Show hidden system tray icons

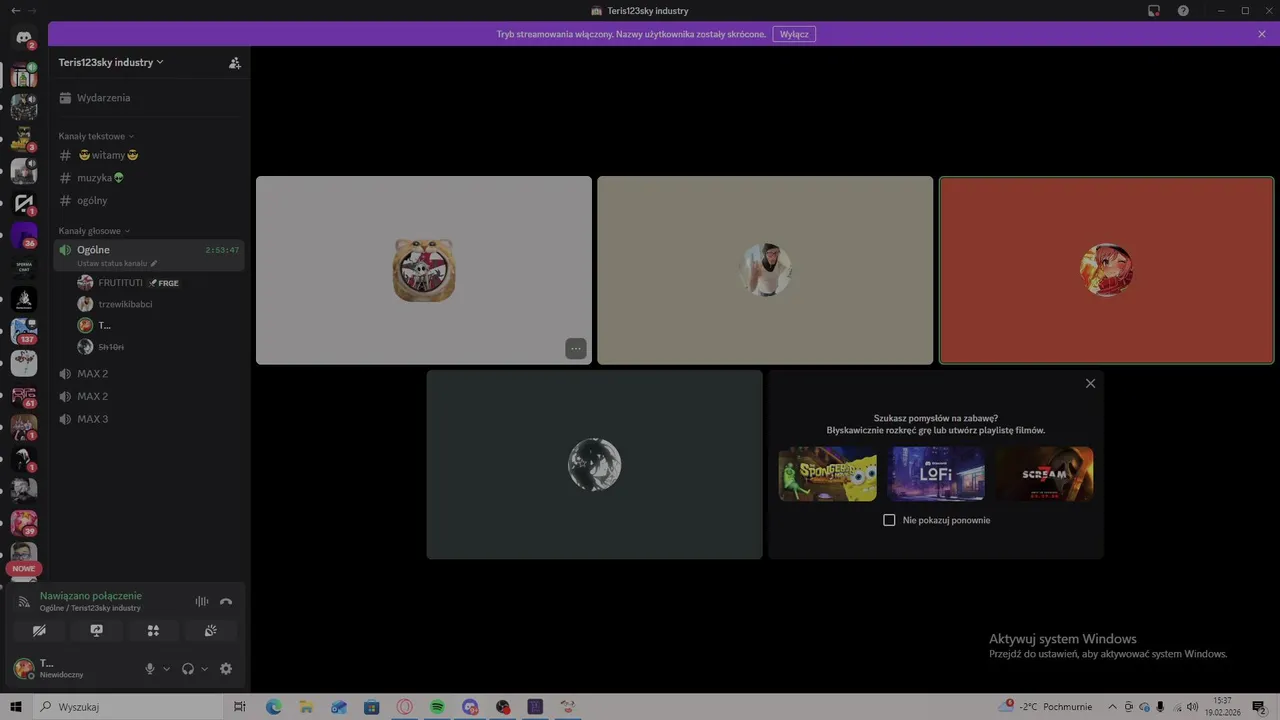click(x=1112, y=707)
